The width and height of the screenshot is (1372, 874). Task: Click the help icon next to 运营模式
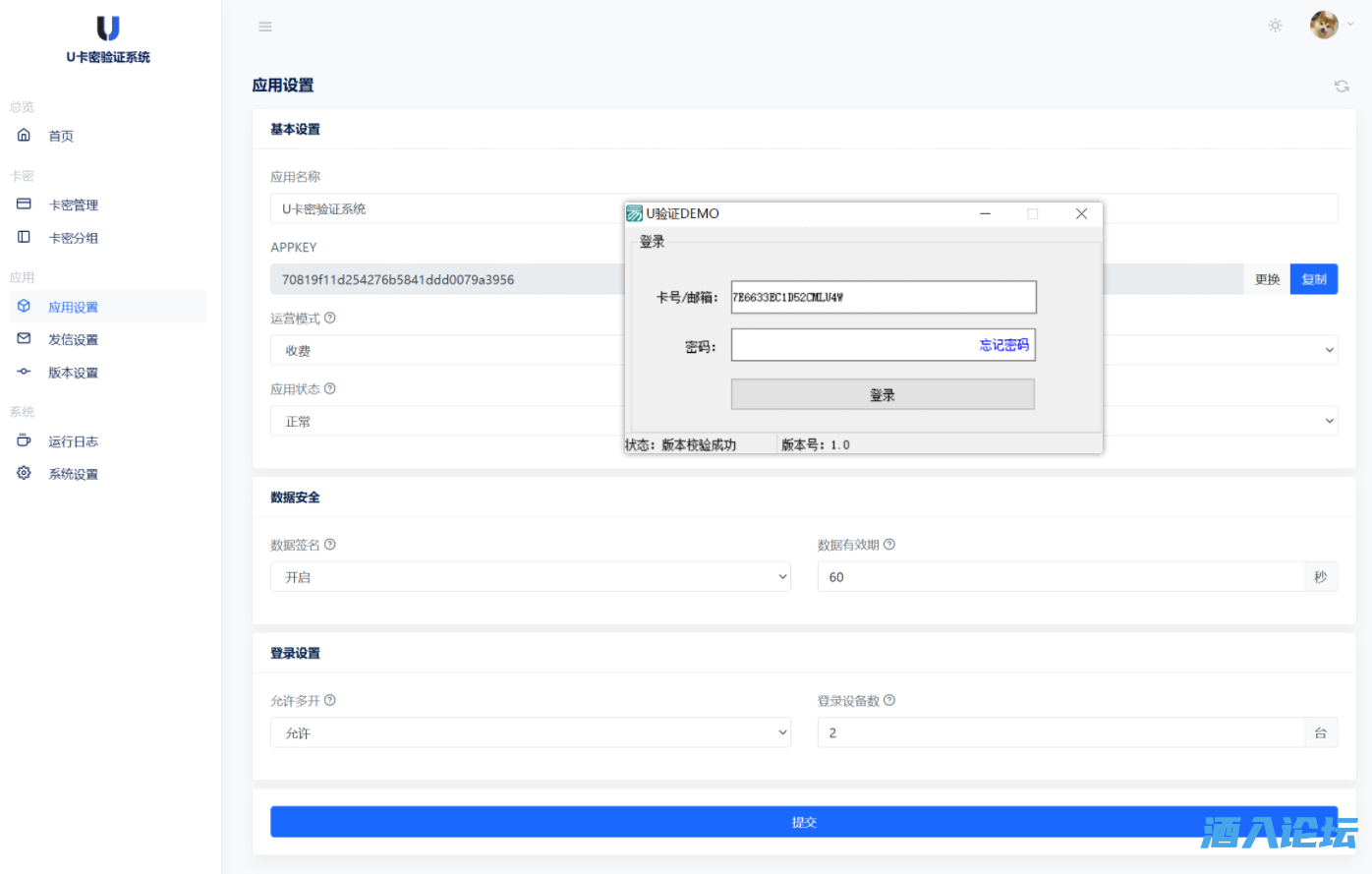[x=330, y=318]
